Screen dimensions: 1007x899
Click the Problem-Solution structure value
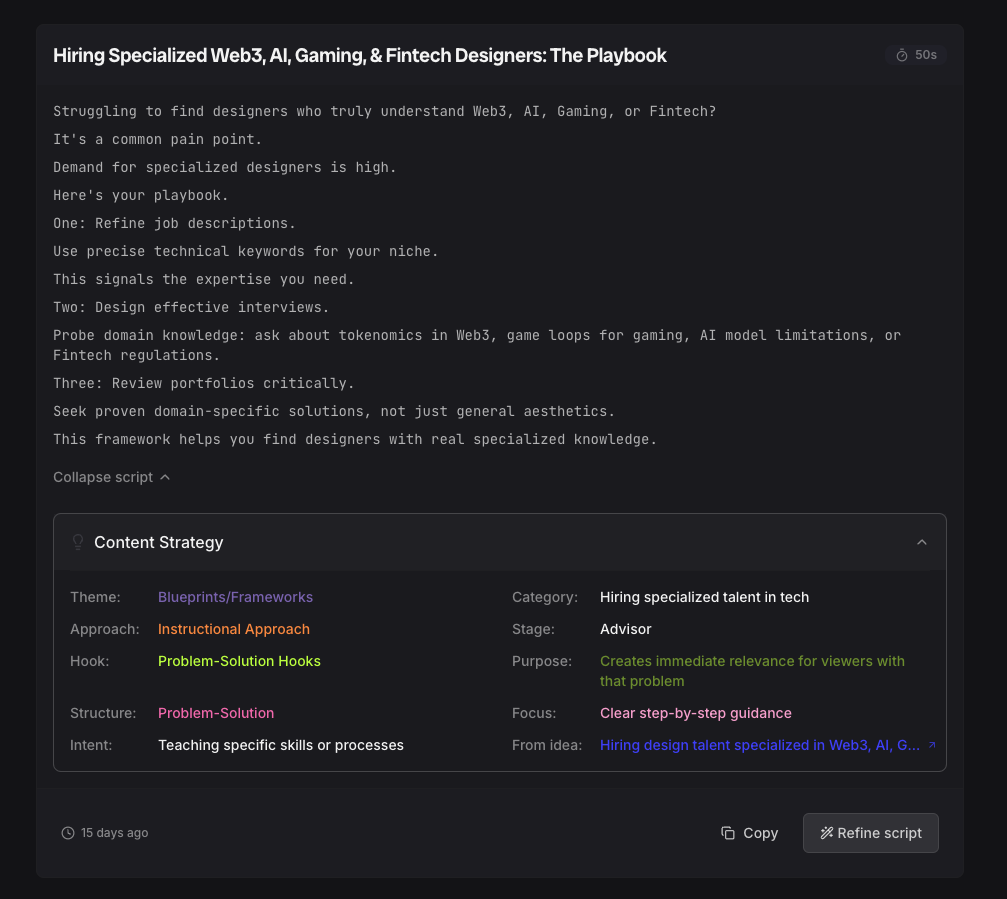tap(216, 713)
